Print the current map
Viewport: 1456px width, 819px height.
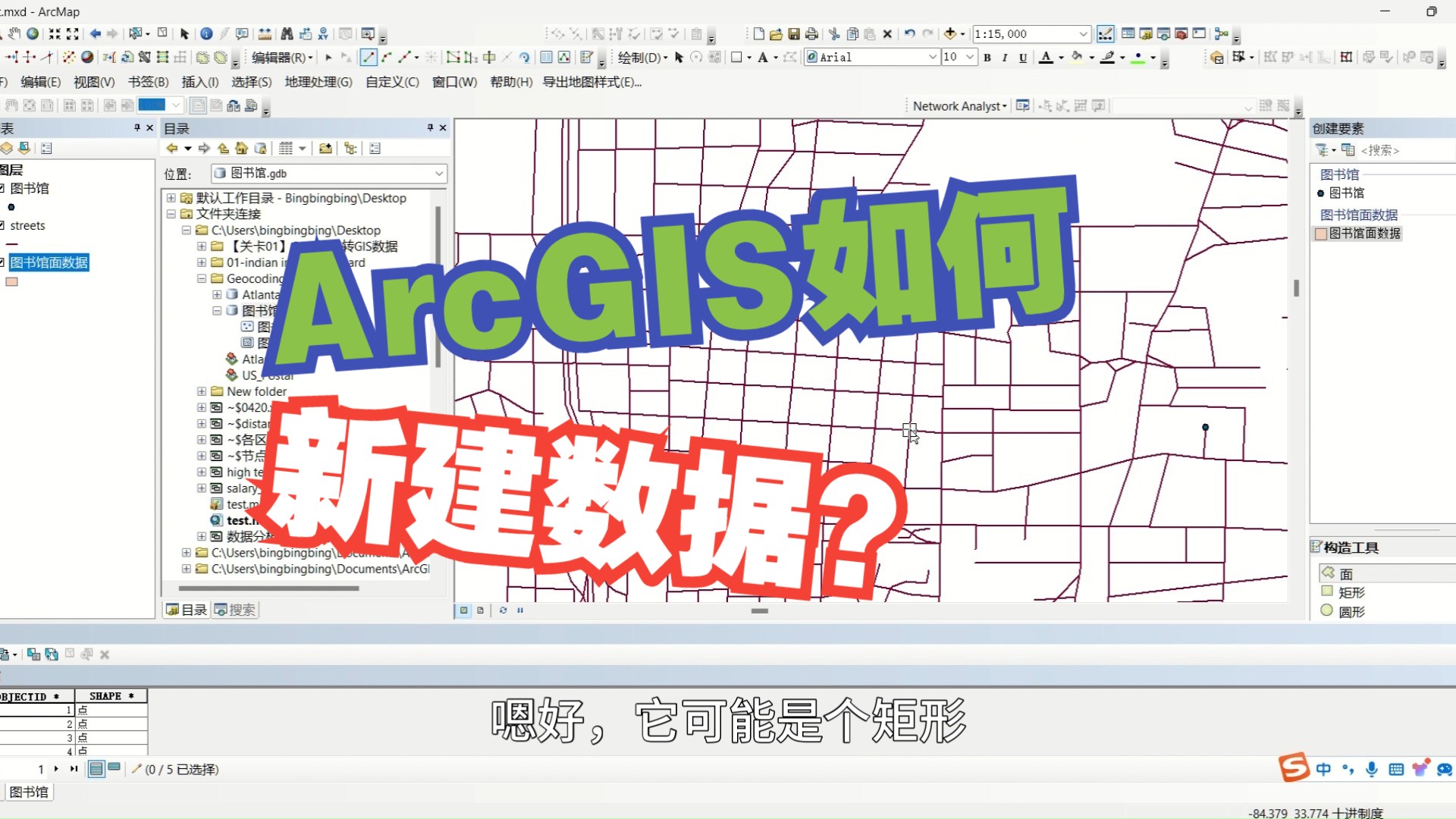(811, 34)
